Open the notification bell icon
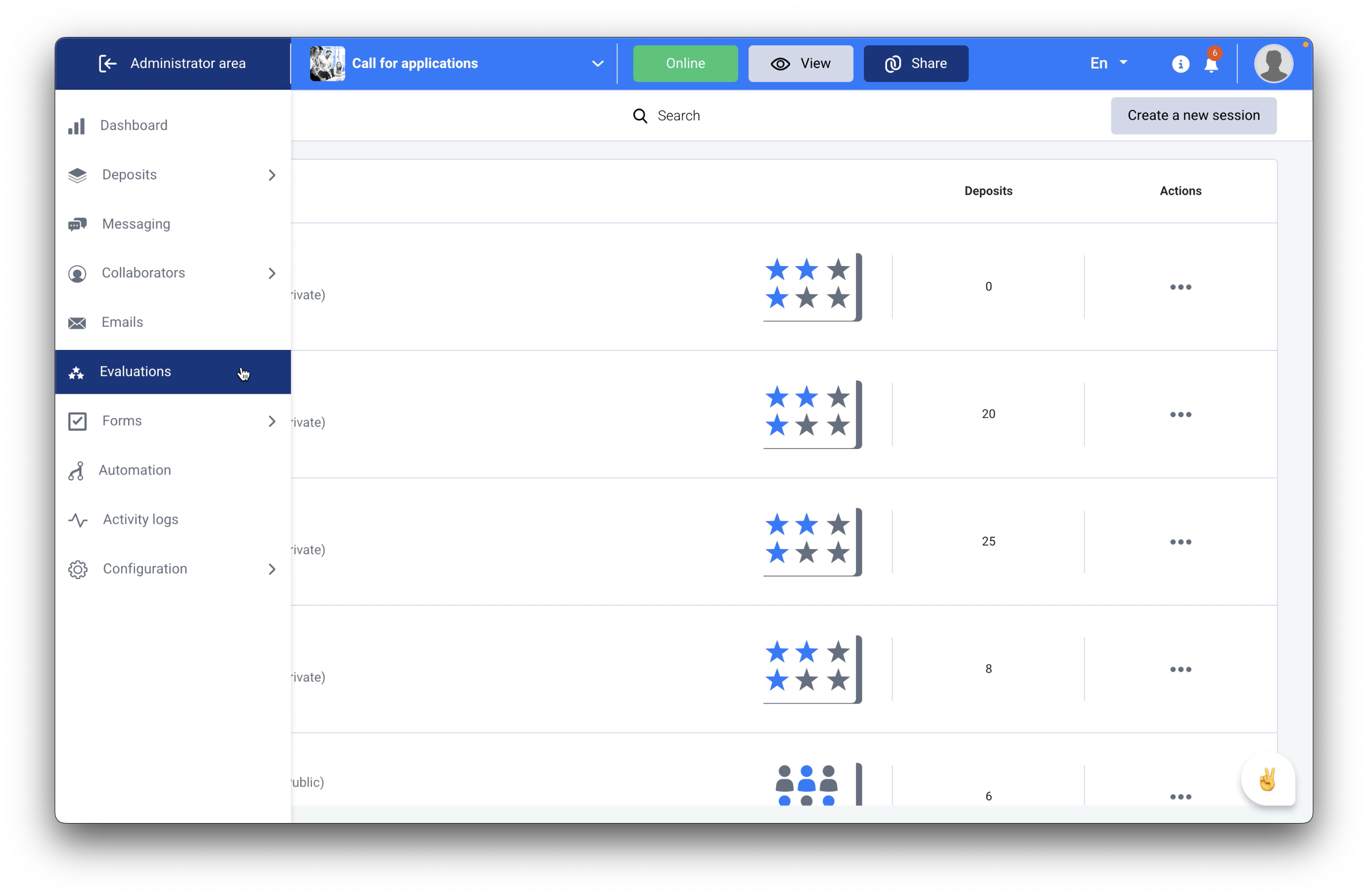The image size is (1368, 896). (1211, 65)
